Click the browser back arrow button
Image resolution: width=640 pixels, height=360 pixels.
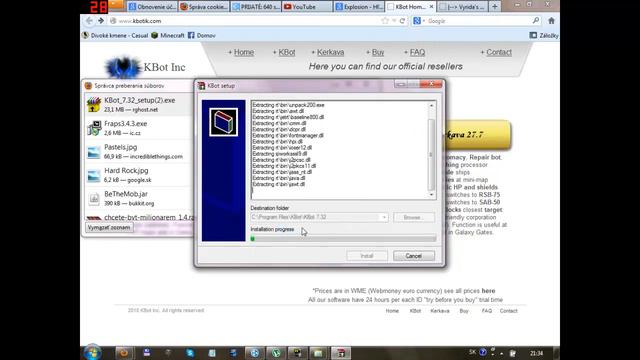tap(89, 21)
